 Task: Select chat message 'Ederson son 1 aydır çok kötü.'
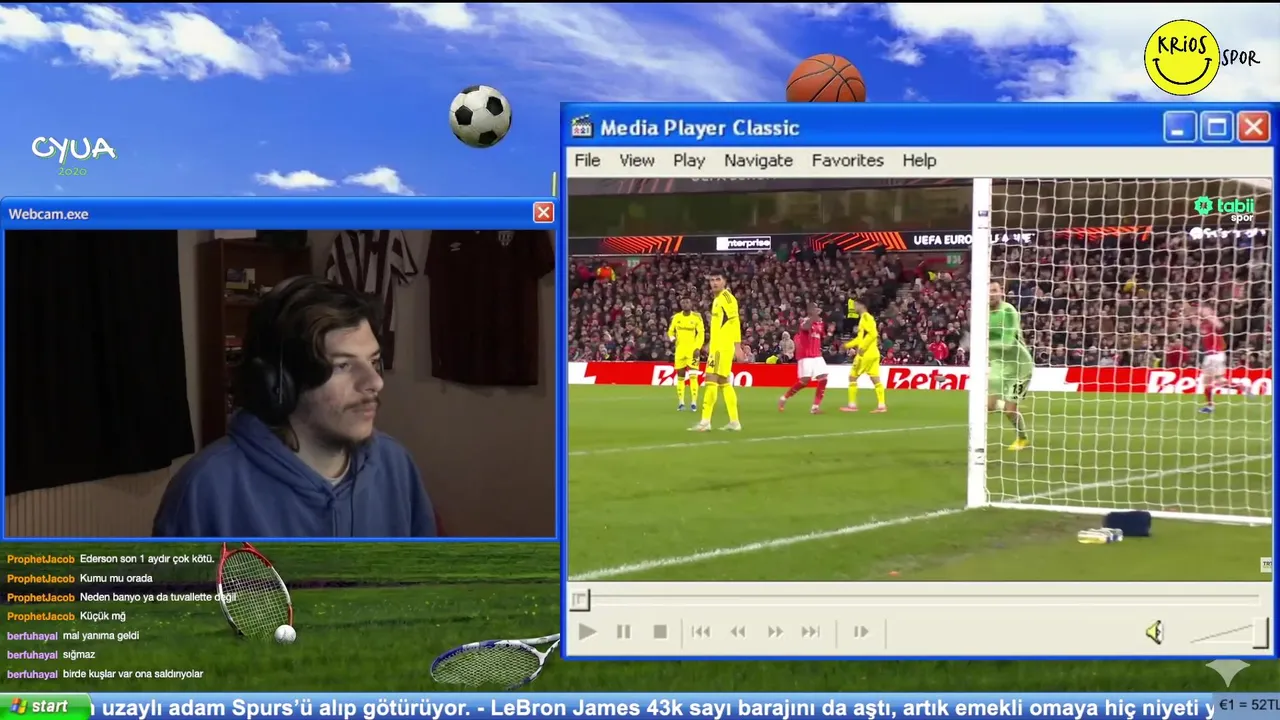point(147,559)
